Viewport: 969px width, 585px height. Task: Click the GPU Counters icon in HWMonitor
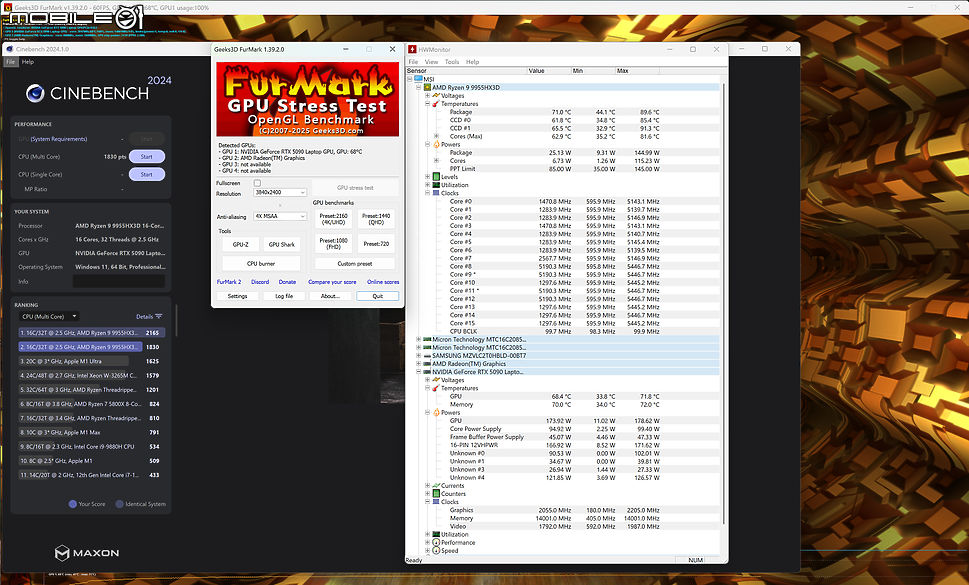pos(436,494)
